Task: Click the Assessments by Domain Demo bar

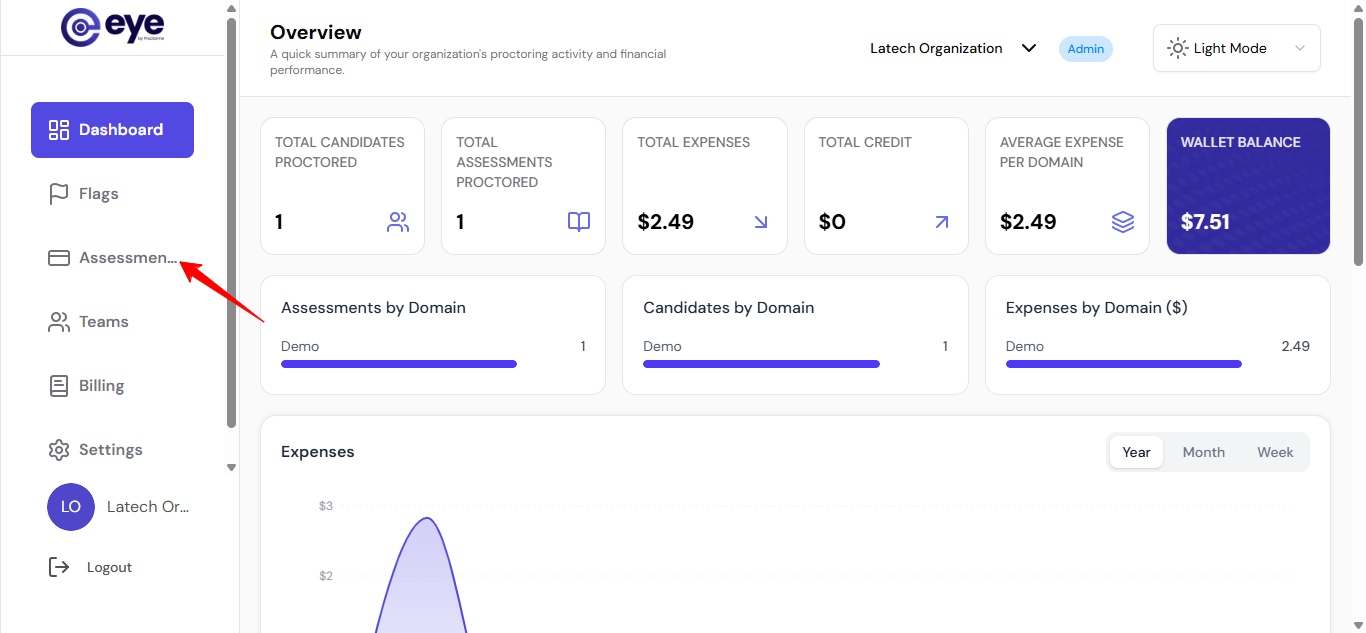Action: tap(399, 364)
